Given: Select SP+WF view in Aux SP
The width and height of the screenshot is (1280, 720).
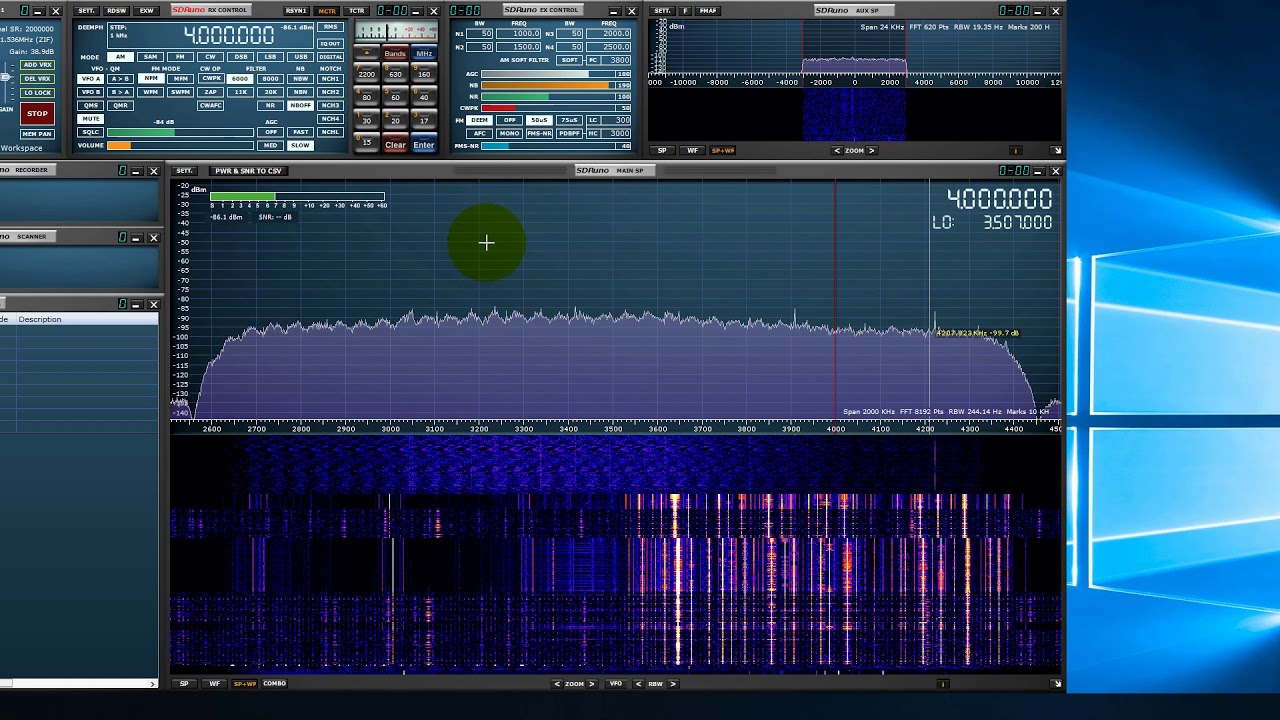Looking at the screenshot, I should [x=722, y=151].
